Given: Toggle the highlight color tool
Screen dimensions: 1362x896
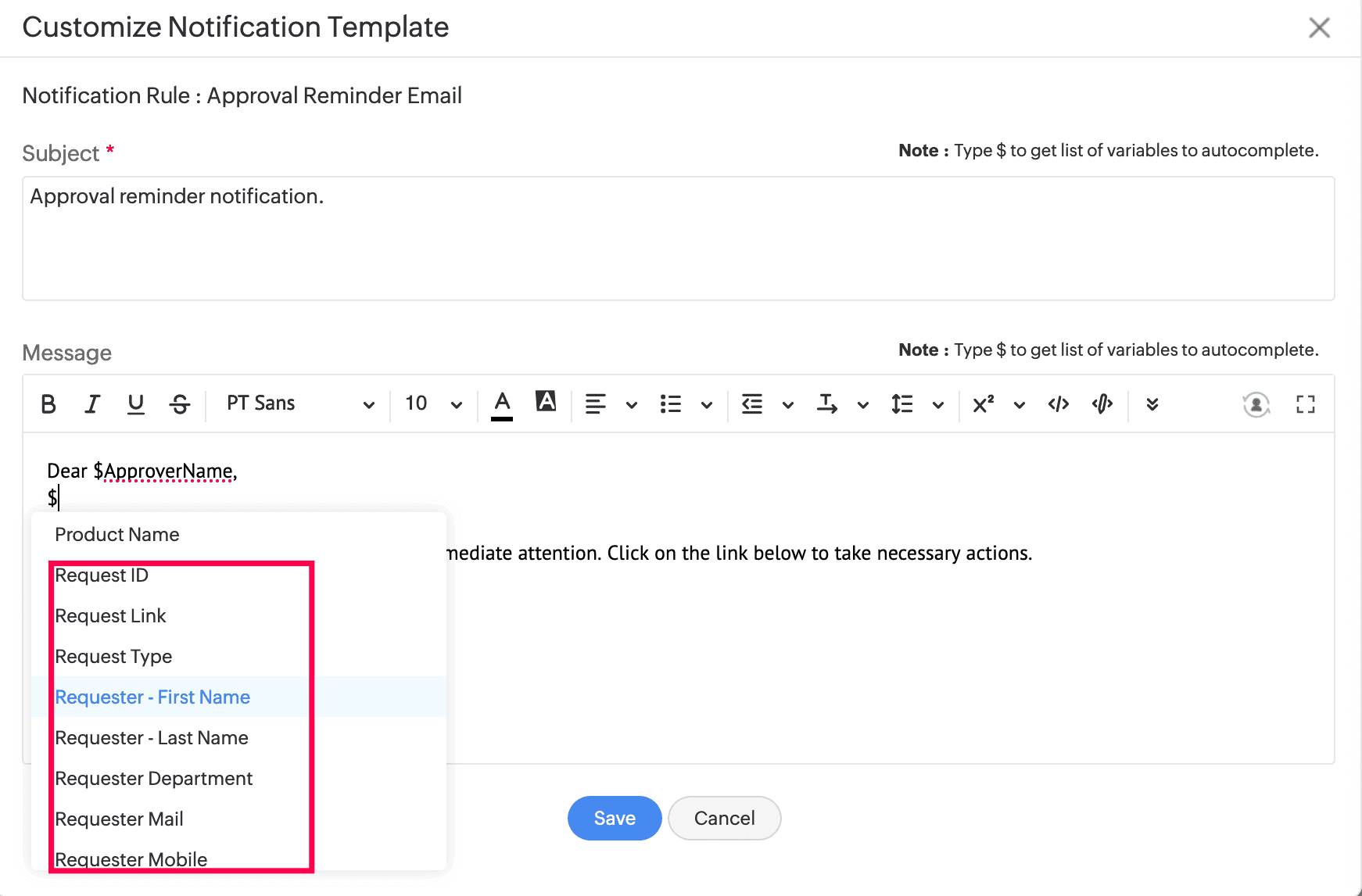Looking at the screenshot, I should pyautogui.click(x=545, y=403).
